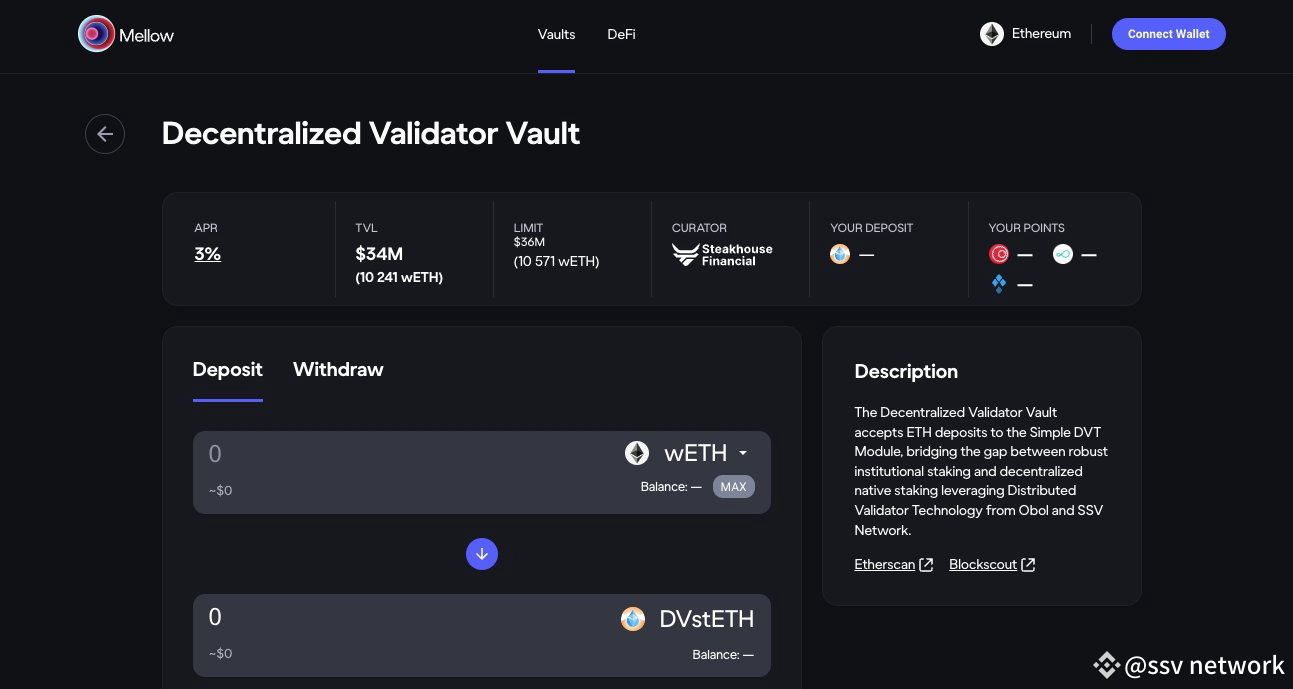This screenshot has height=689, width=1293.
Task: Select the wETH token icon in deposit field
Action: click(x=636, y=453)
